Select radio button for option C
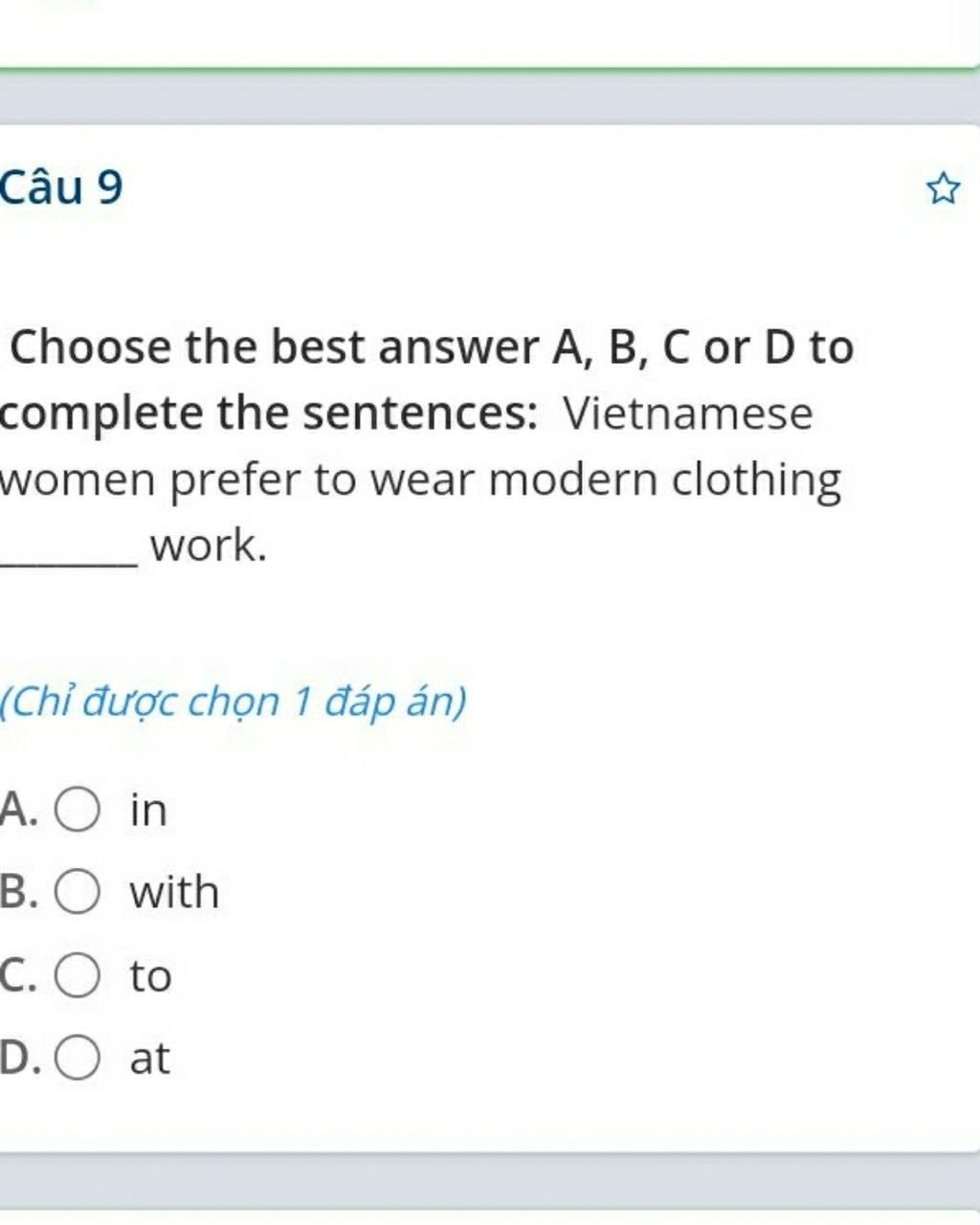 [78, 977]
